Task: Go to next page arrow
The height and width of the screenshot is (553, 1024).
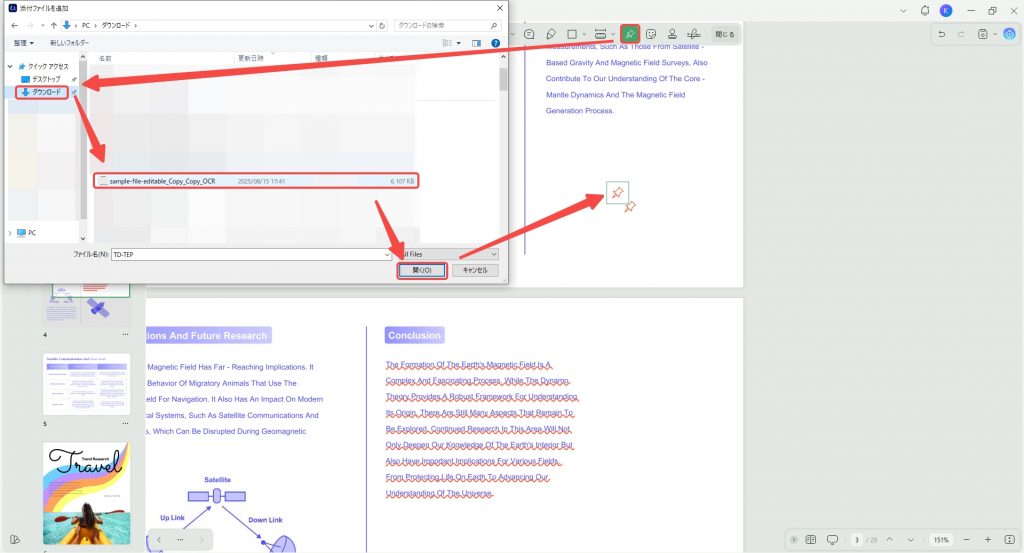Action: tap(910, 539)
